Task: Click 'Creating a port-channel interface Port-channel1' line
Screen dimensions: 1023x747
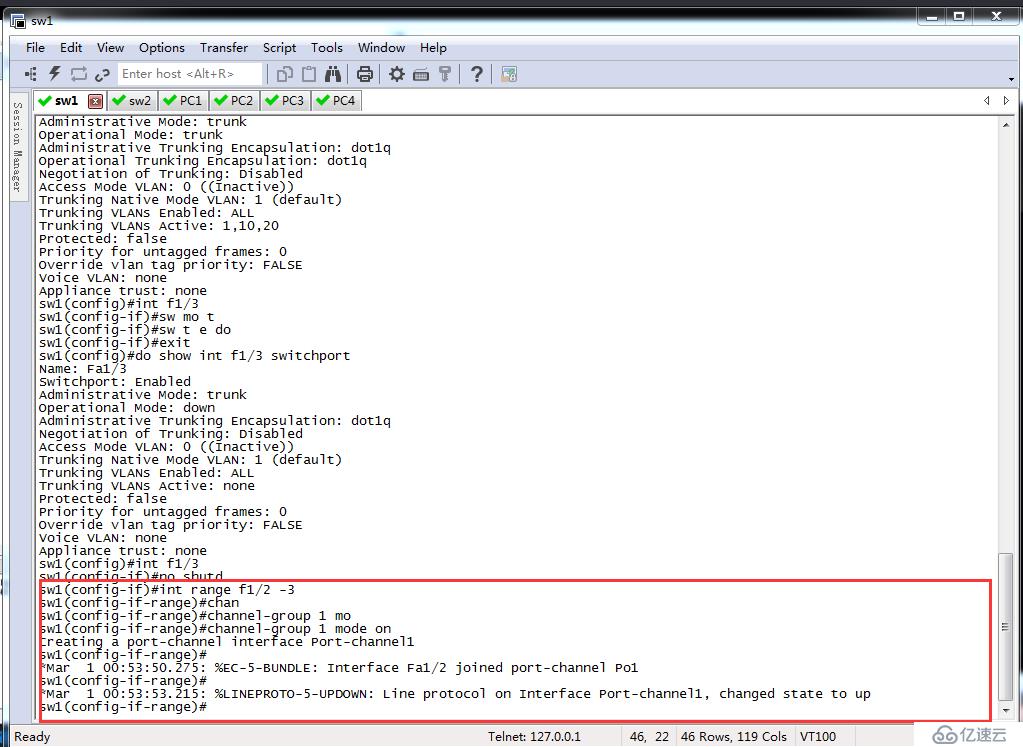Action: tap(226, 642)
